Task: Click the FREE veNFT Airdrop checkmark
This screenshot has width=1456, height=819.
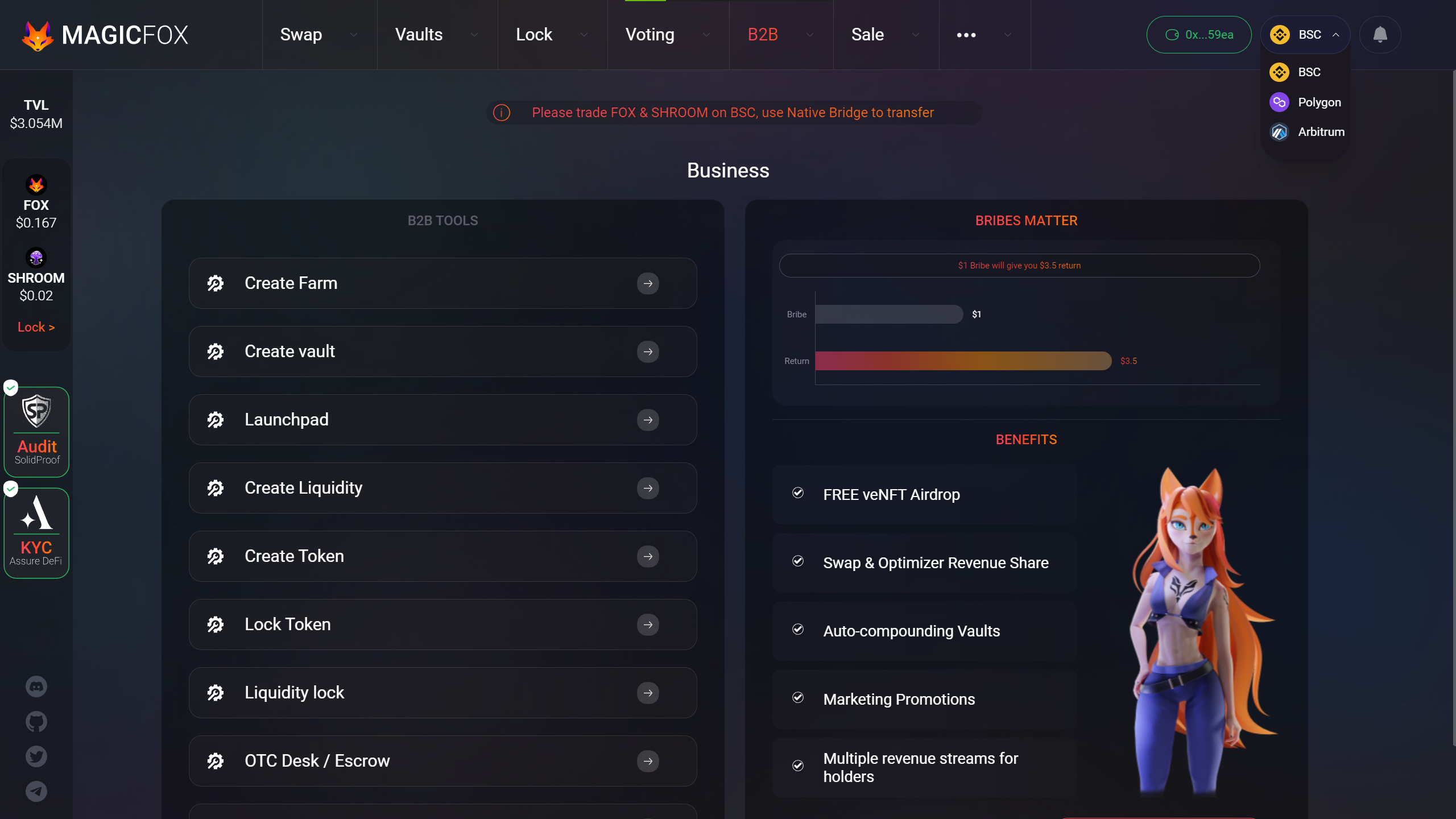Action: [798, 493]
